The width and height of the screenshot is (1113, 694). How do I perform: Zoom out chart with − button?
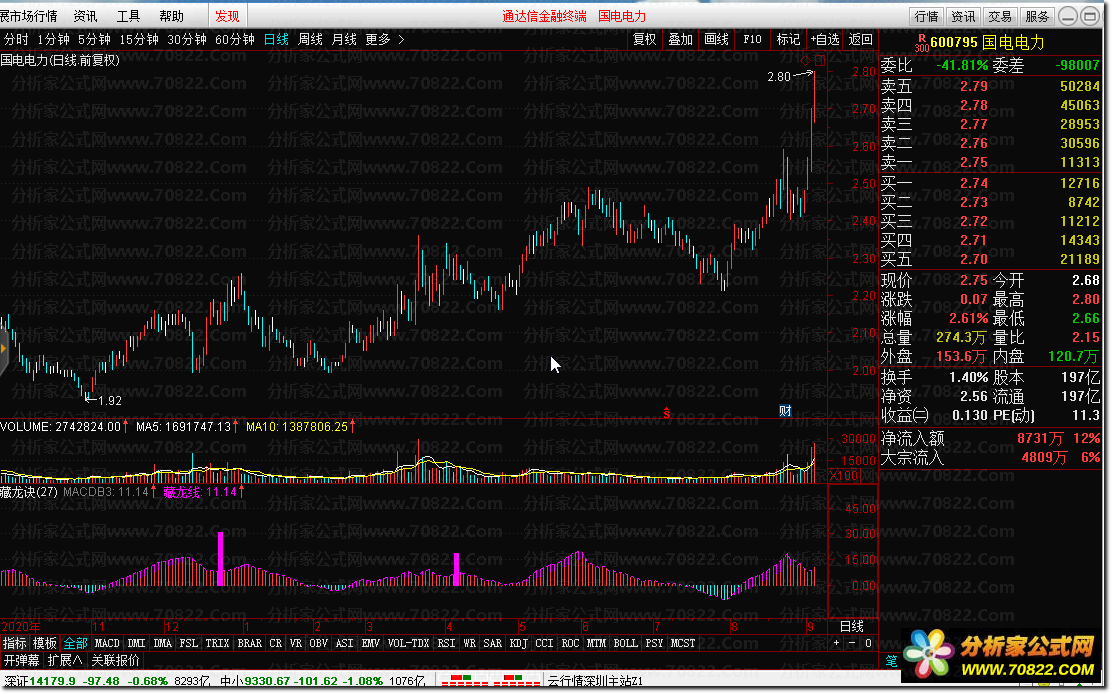[x=852, y=644]
